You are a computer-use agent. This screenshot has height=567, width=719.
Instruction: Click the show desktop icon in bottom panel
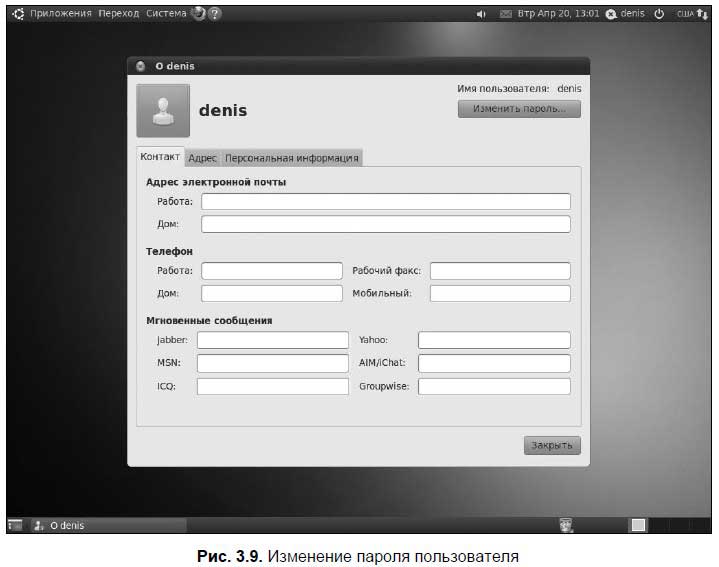click(x=15, y=524)
